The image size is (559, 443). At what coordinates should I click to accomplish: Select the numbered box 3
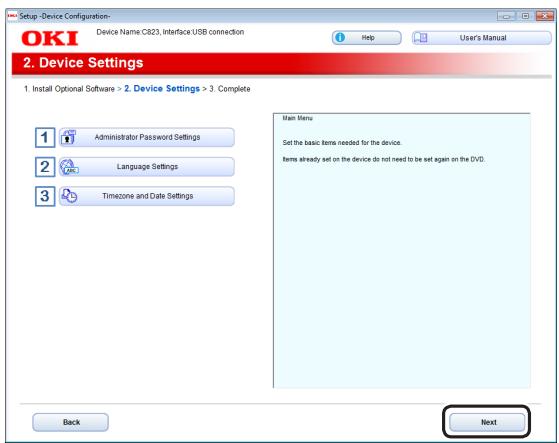pos(45,196)
